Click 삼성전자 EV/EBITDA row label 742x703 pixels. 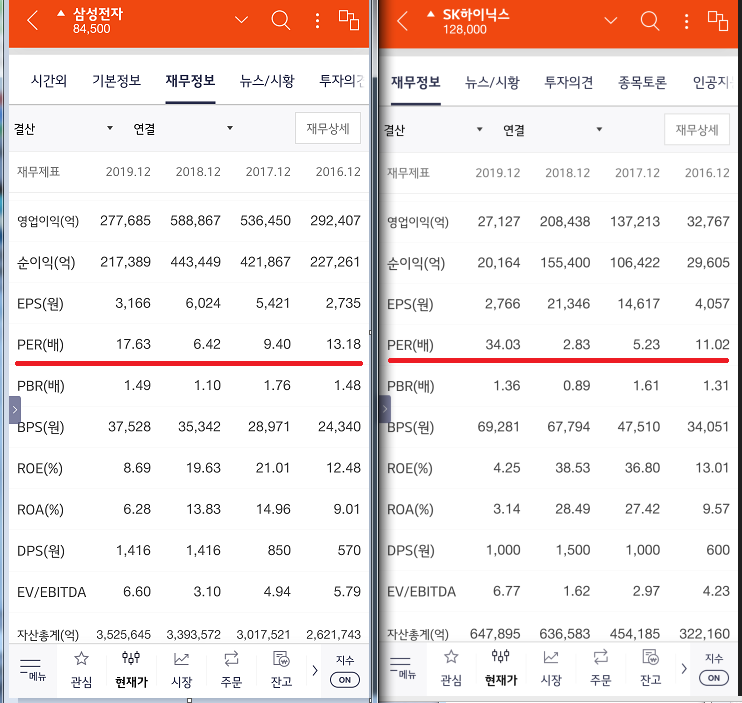[x=52, y=592]
